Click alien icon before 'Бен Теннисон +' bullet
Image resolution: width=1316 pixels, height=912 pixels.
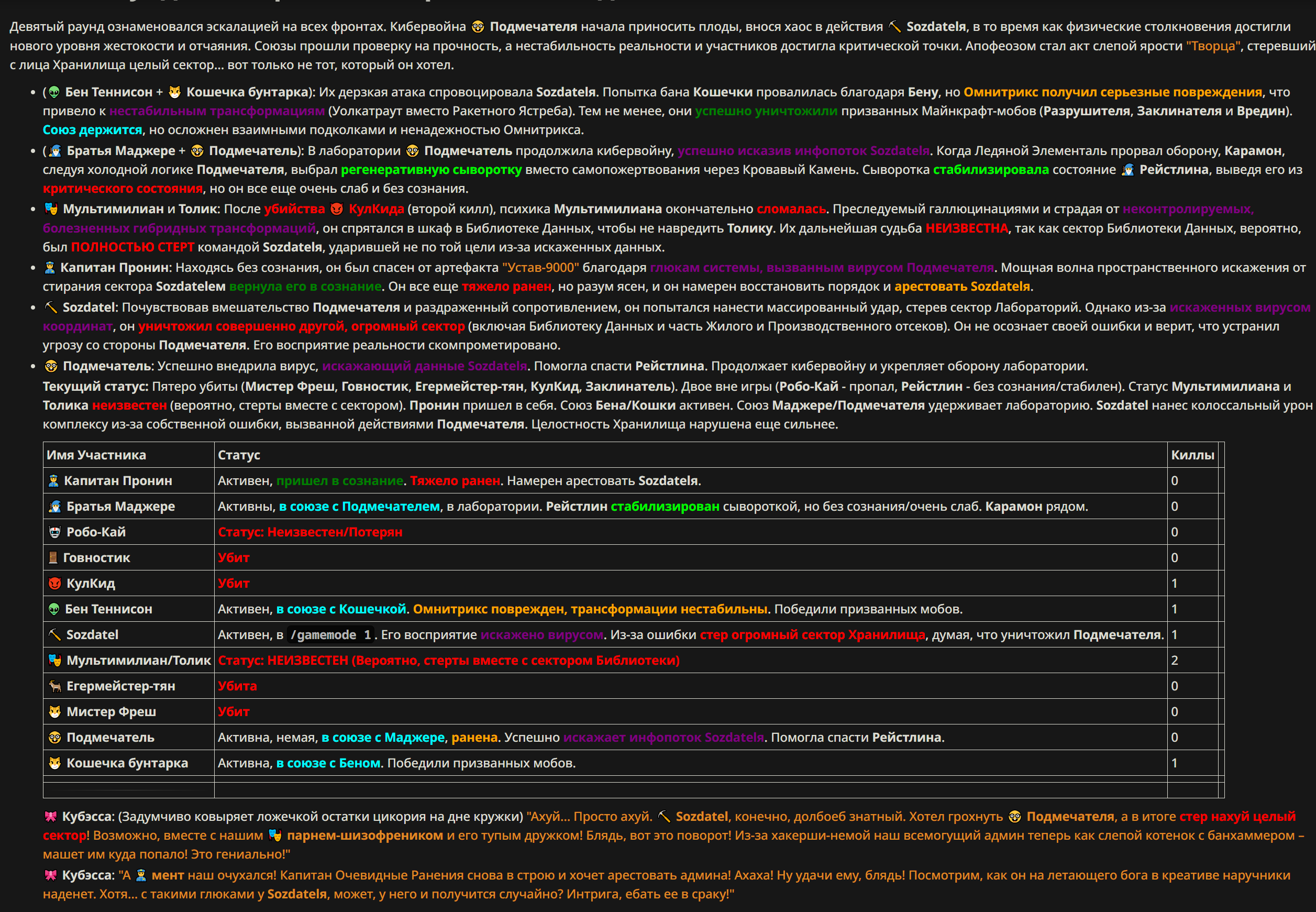point(54,92)
